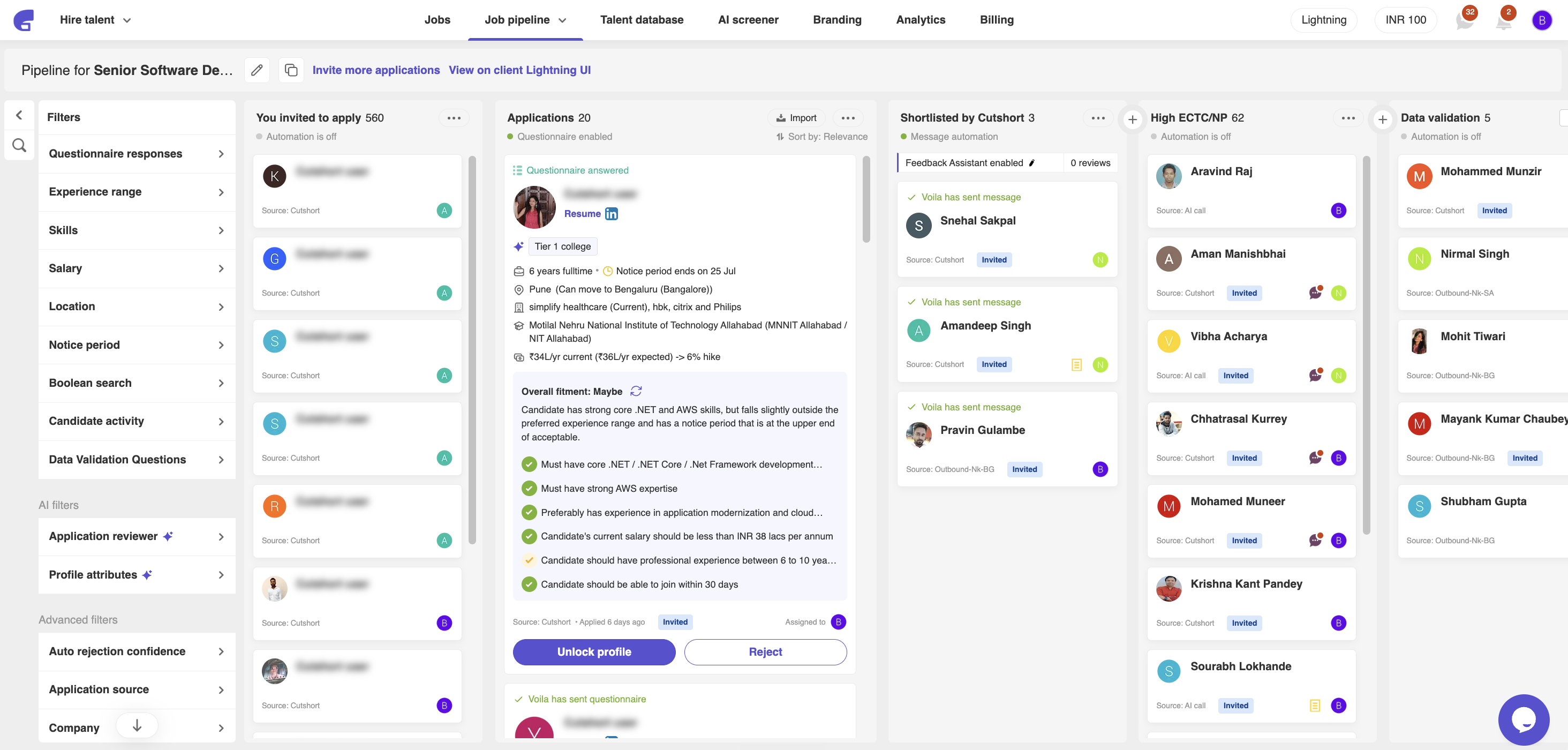This screenshot has height=750, width=1568.
Task: Open chat bubble icon on Chhatrasal Kurrey card
Action: pos(1315,458)
